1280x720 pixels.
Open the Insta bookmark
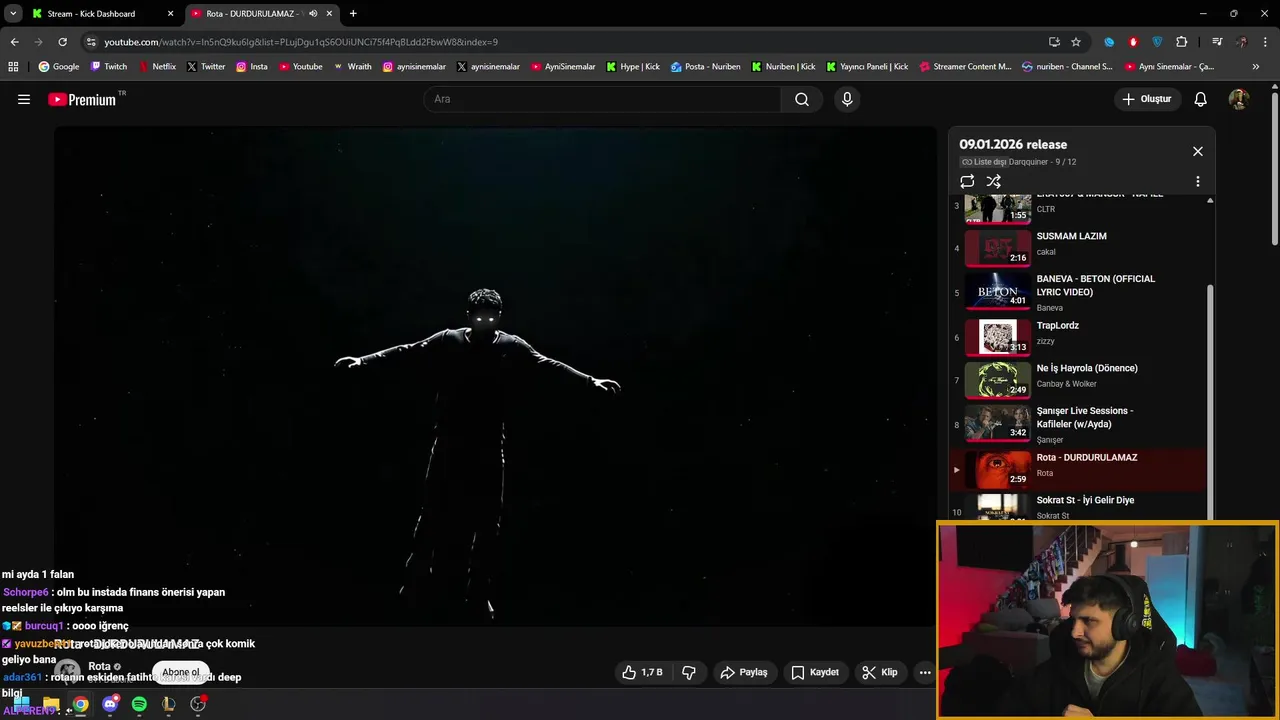coord(252,67)
